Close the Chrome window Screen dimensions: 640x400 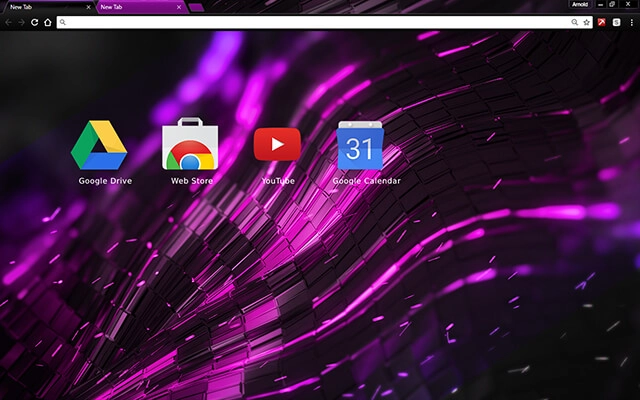[x=628, y=4]
